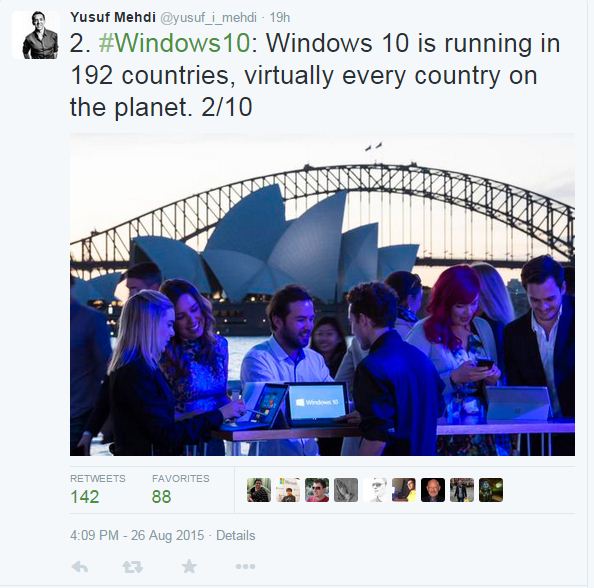The width and height of the screenshot is (594, 588).
Task: Open the 19h timestamp link
Action: point(280,17)
